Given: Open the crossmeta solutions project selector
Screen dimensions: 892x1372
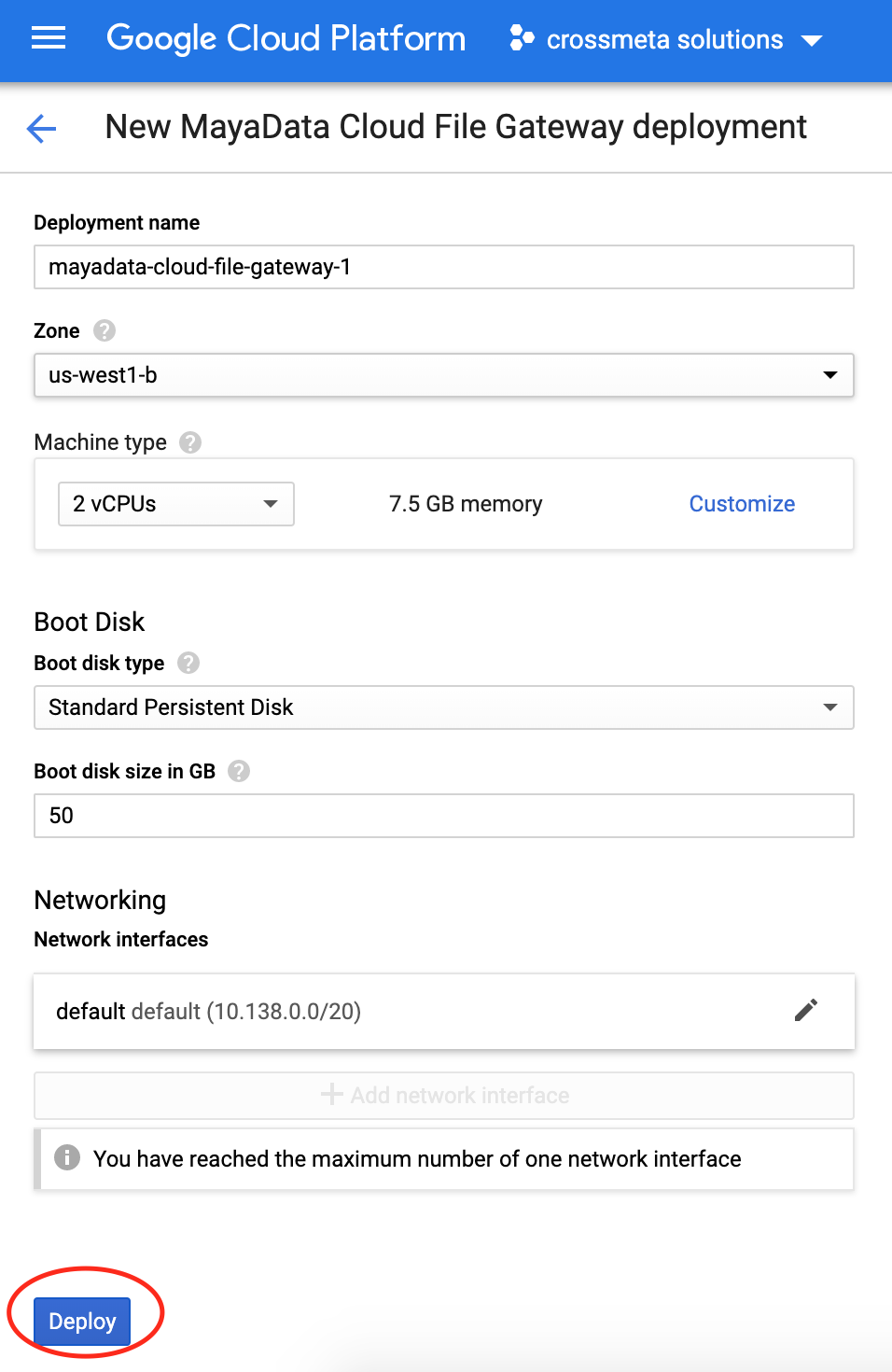Looking at the screenshot, I should click(666, 39).
